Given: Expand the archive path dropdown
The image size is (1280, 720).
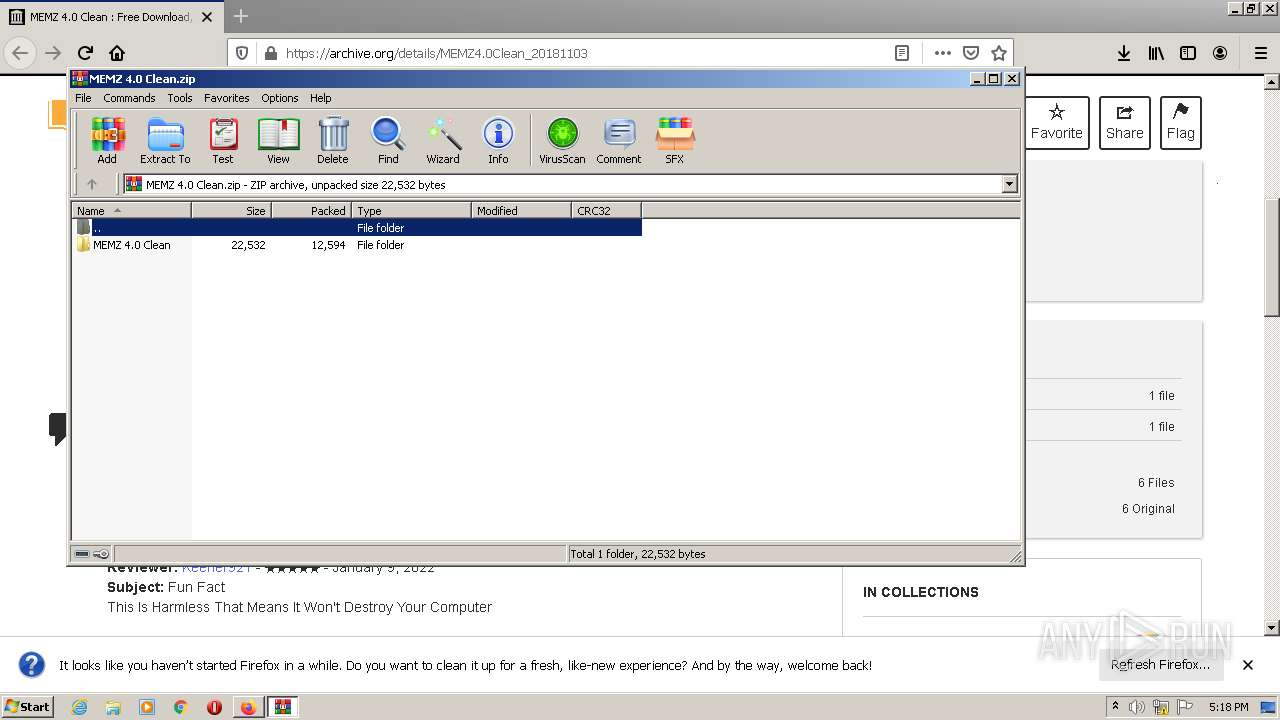Looking at the screenshot, I should click(1009, 184).
